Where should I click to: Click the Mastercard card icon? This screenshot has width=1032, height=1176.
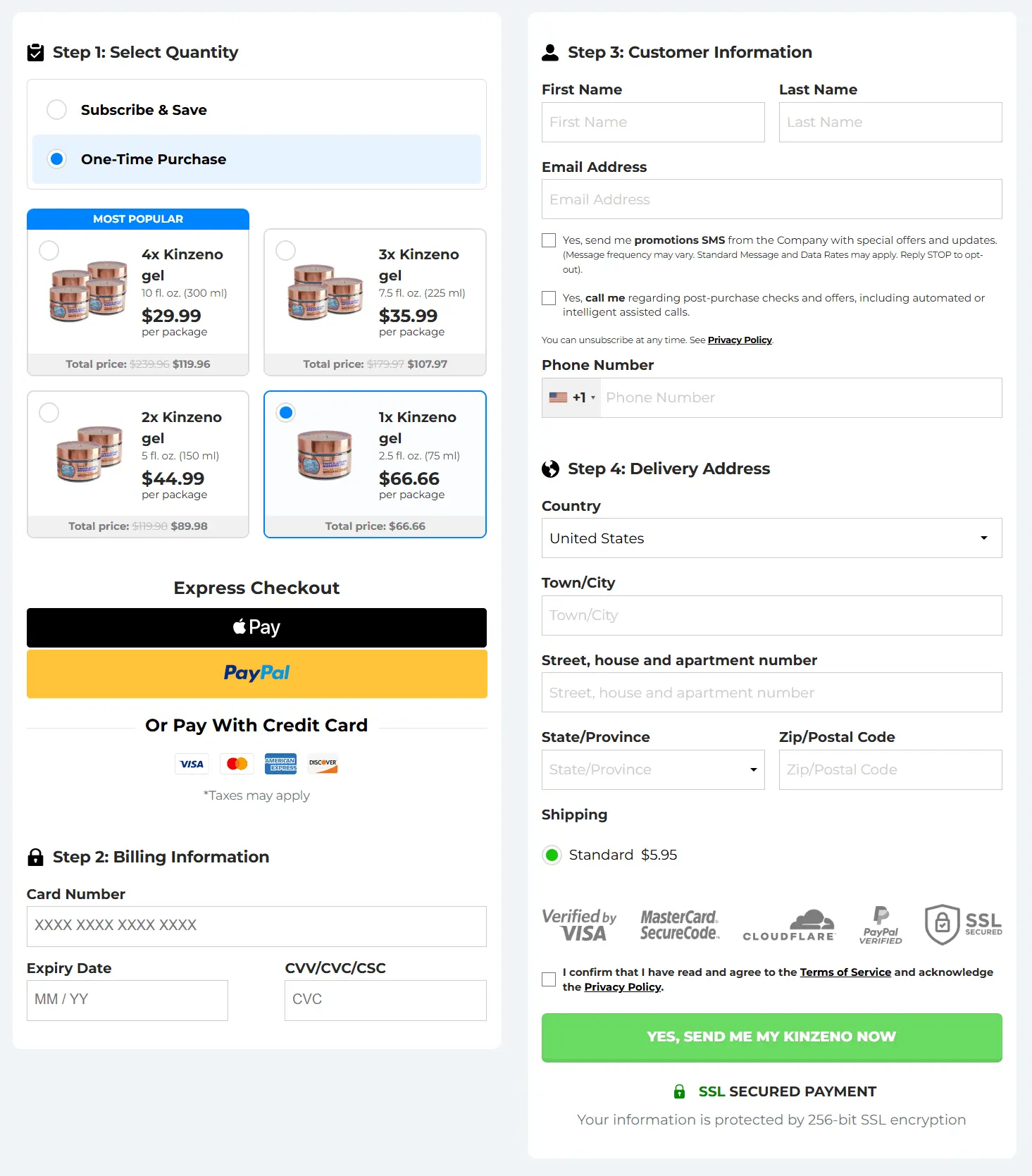(x=237, y=764)
